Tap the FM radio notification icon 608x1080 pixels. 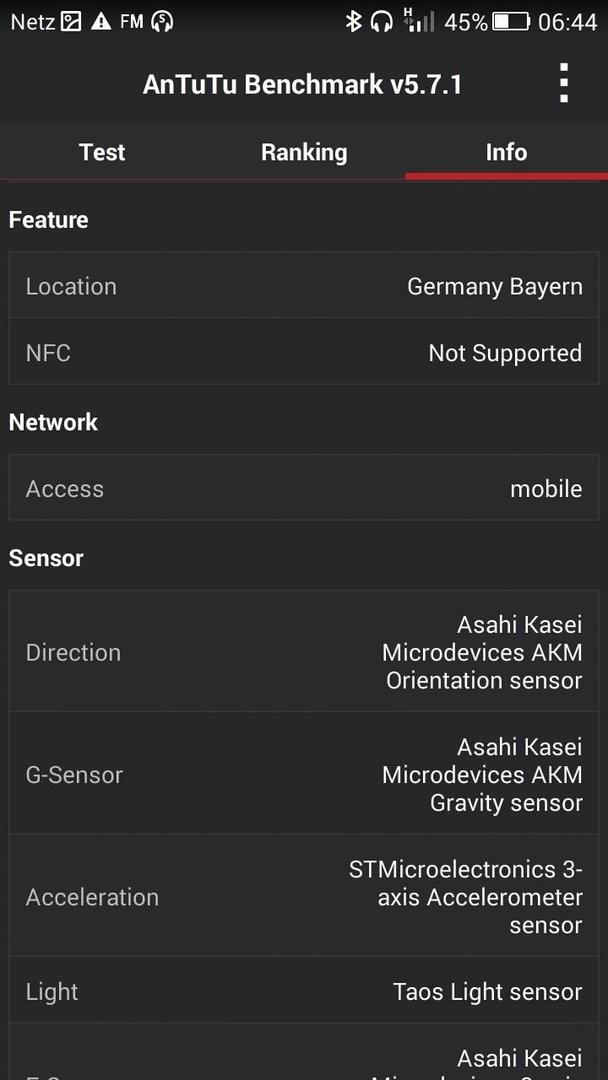coord(132,22)
